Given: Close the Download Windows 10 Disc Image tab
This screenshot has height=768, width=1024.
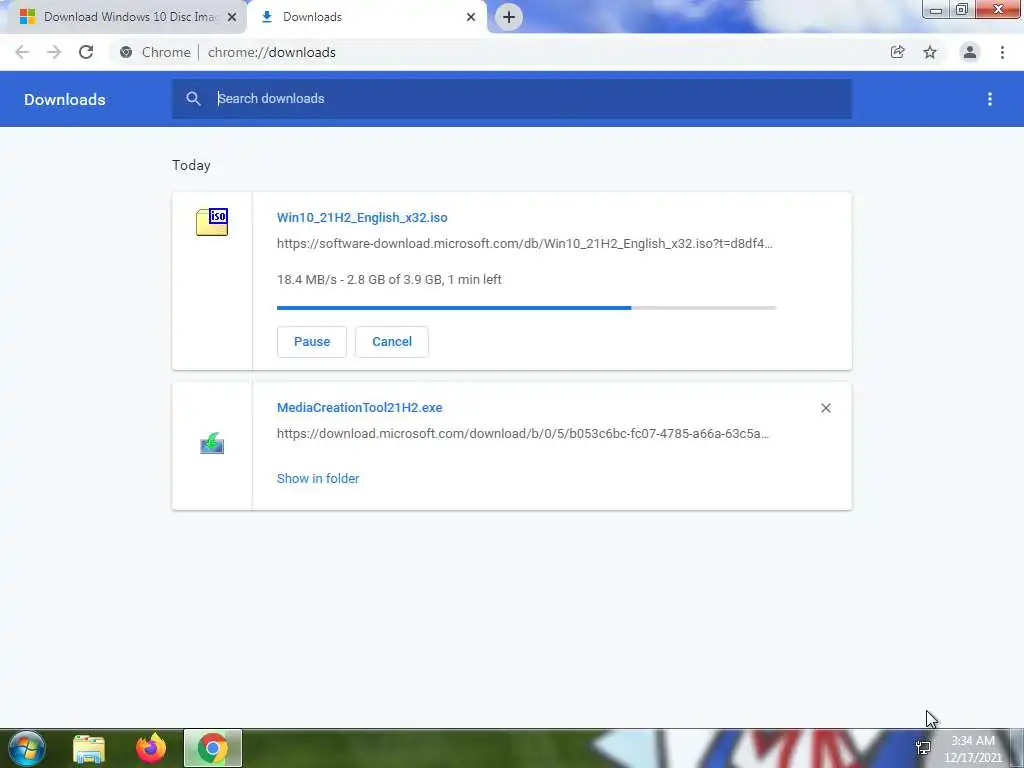Looking at the screenshot, I should [232, 17].
